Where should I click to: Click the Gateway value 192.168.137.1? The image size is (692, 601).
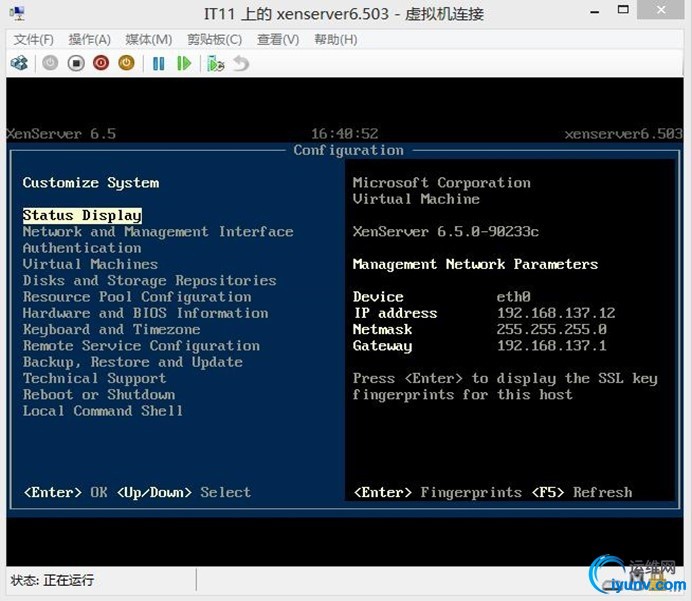pyautogui.click(x=552, y=346)
